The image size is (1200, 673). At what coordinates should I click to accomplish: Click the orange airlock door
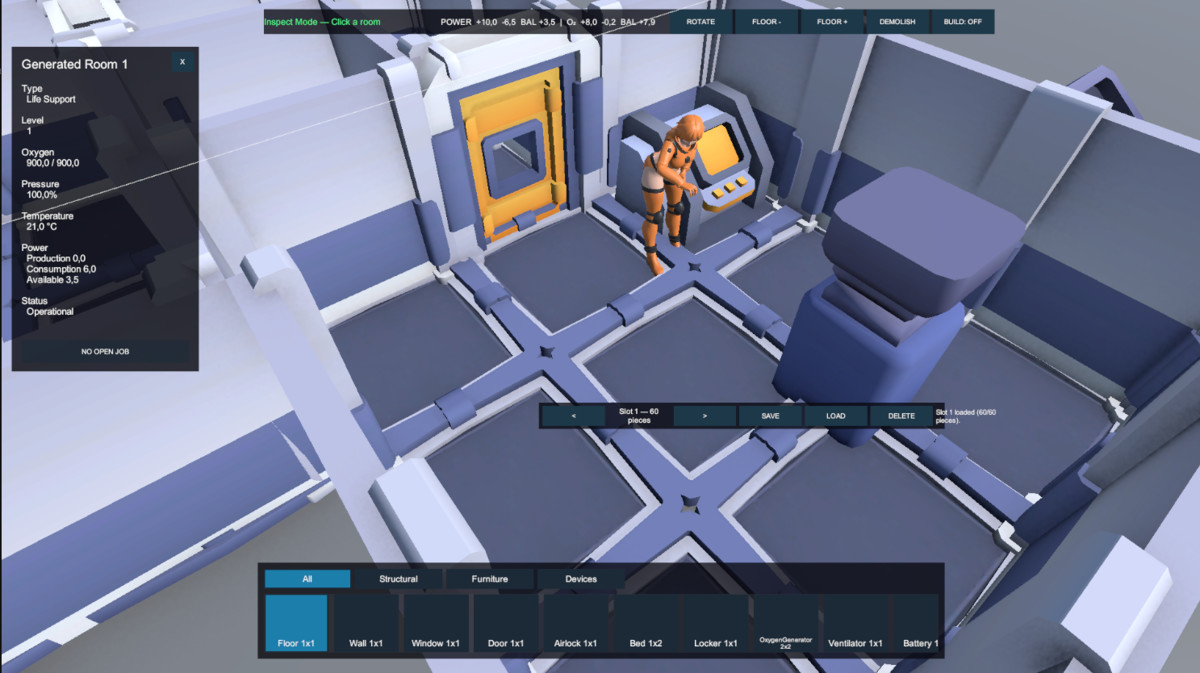tap(512, 155)
